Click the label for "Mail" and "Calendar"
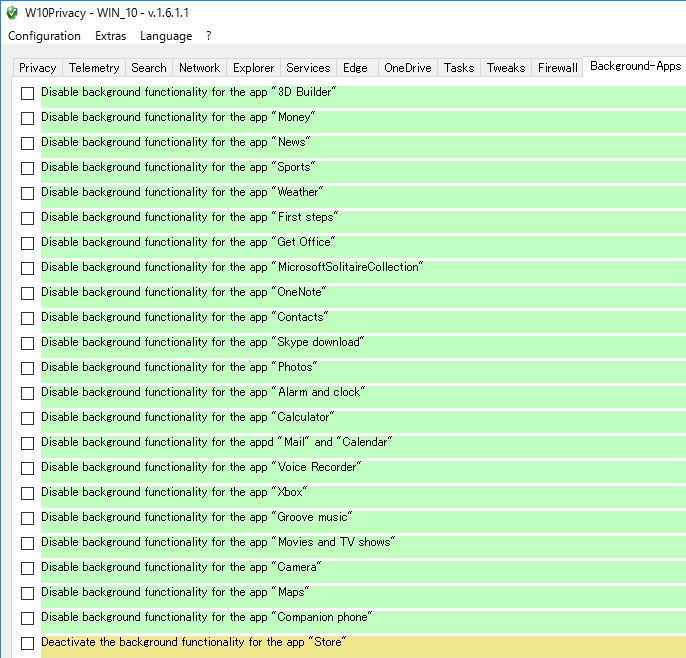The image size is (686, 658). [217, 442]
